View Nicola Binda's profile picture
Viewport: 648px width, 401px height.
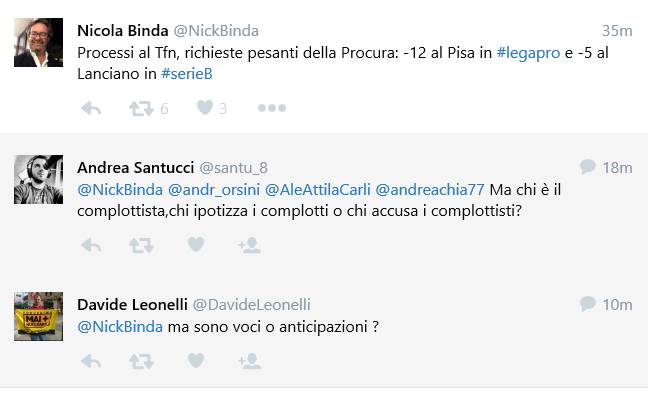coord(38,42)
